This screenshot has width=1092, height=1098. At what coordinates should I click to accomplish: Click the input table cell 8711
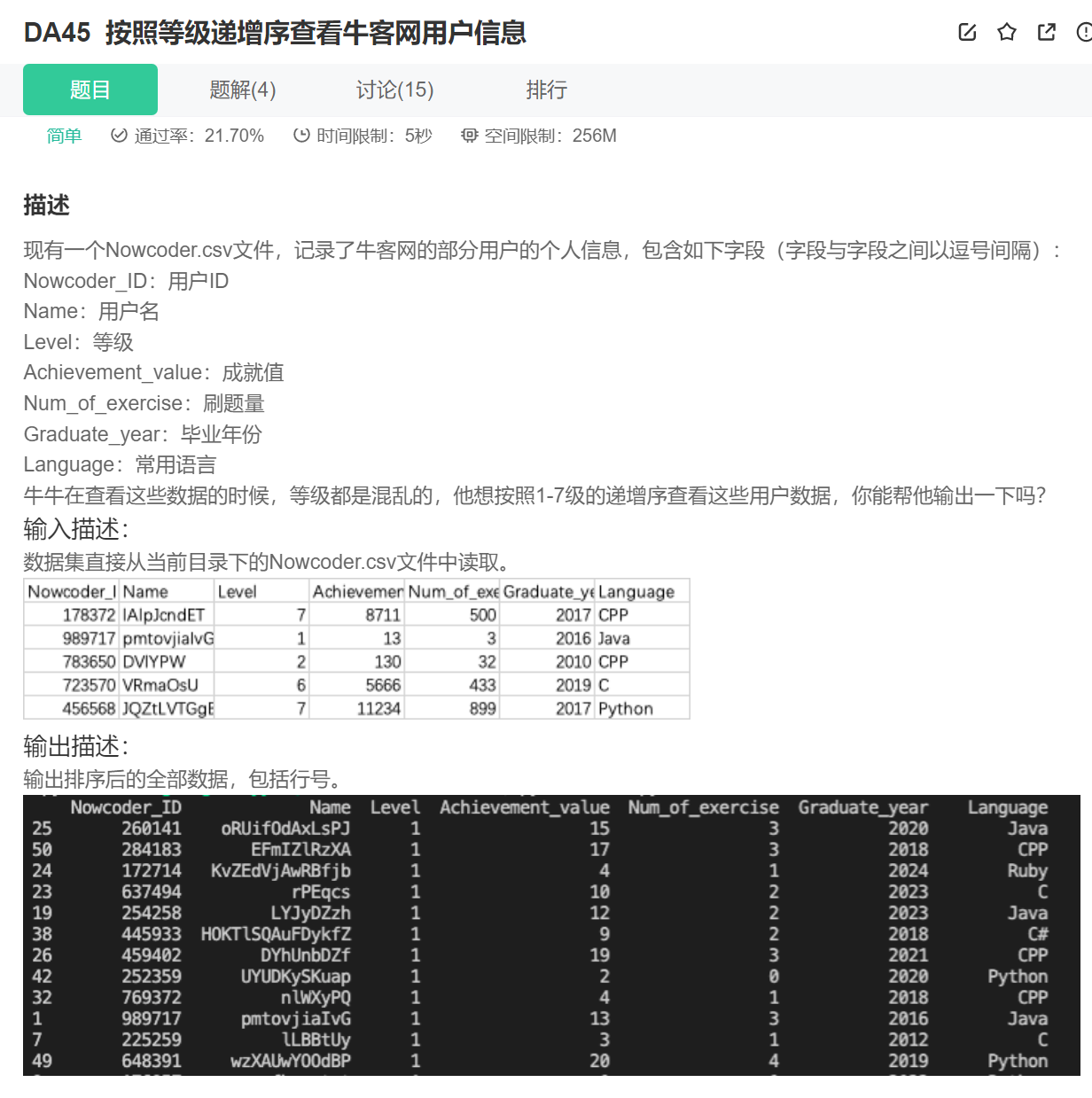pyautogui.click(x=357, y=615)
